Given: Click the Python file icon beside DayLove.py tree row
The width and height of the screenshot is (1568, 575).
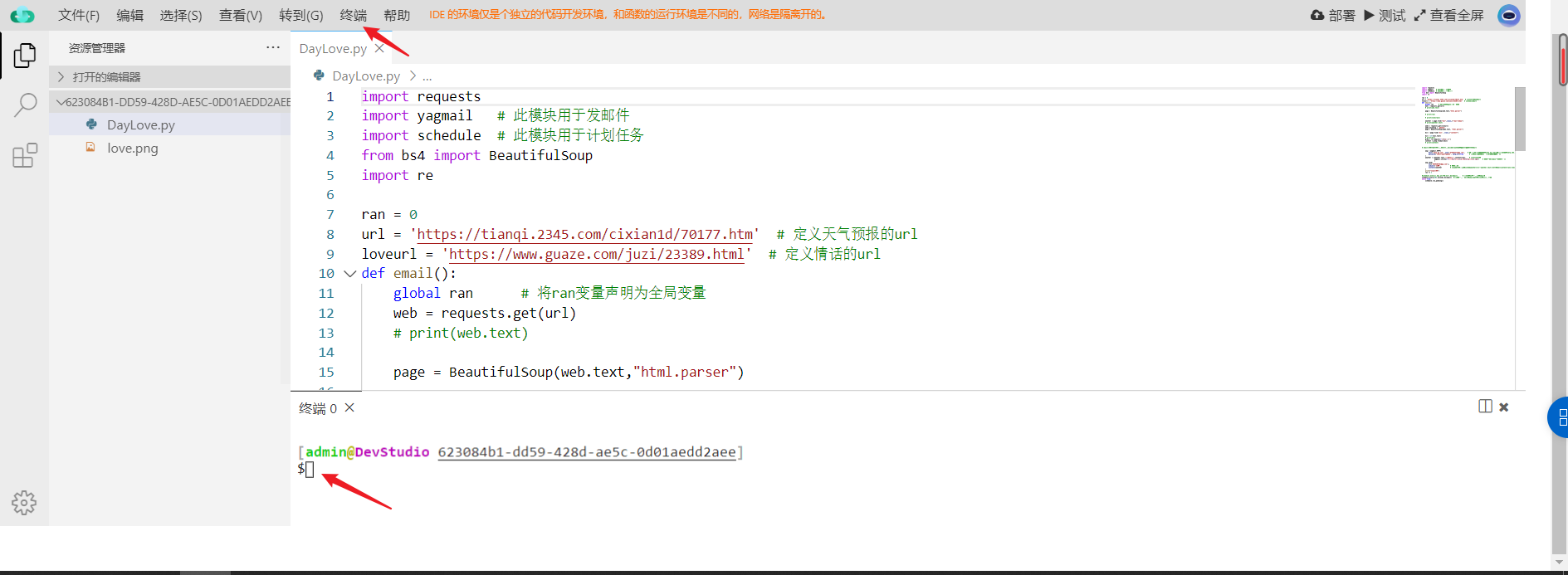Looking at the screenshot, I should pos(91,124).
